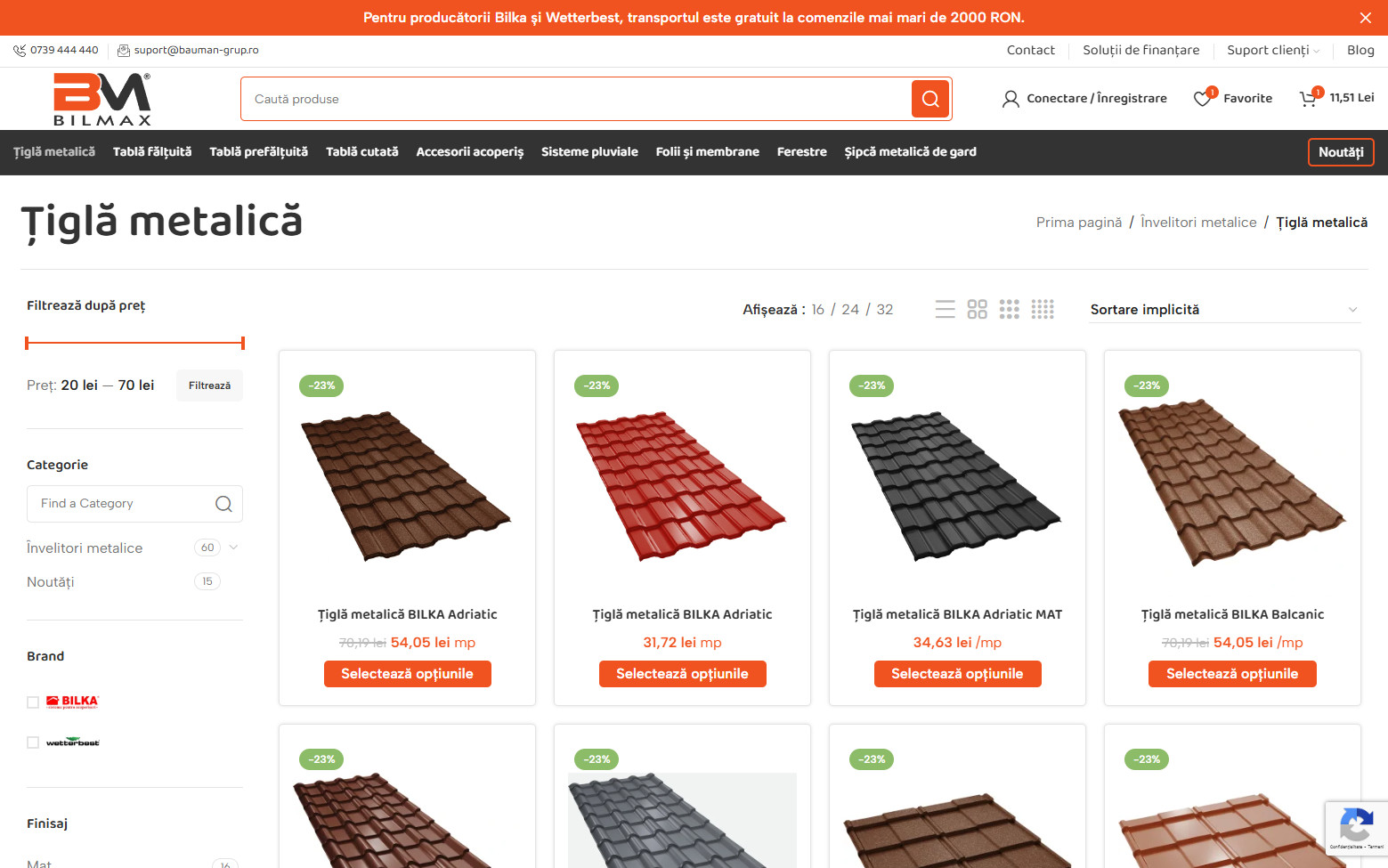Click the user account icon
Screen dimensions: 1388x868
[1011, 99]
